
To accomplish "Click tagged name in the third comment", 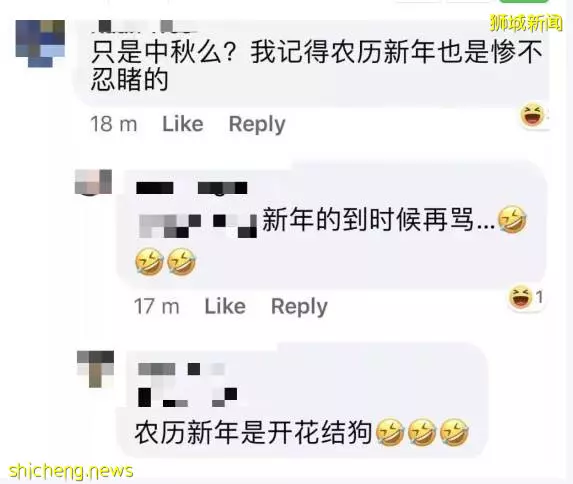I will point(187,397).
